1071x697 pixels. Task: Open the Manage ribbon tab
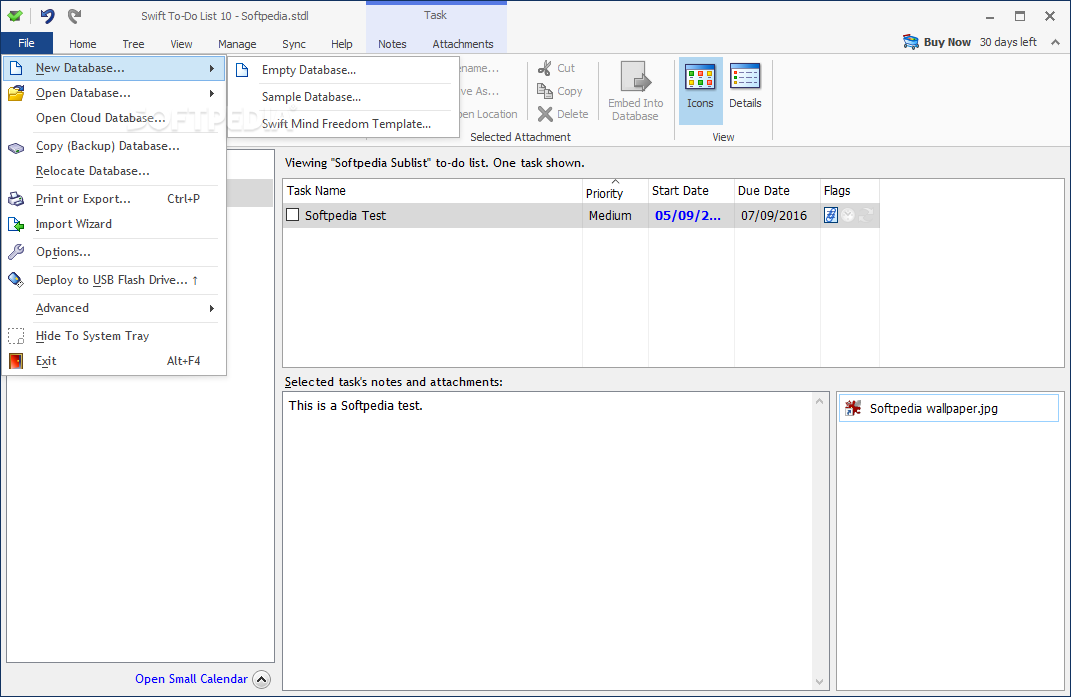237,44
